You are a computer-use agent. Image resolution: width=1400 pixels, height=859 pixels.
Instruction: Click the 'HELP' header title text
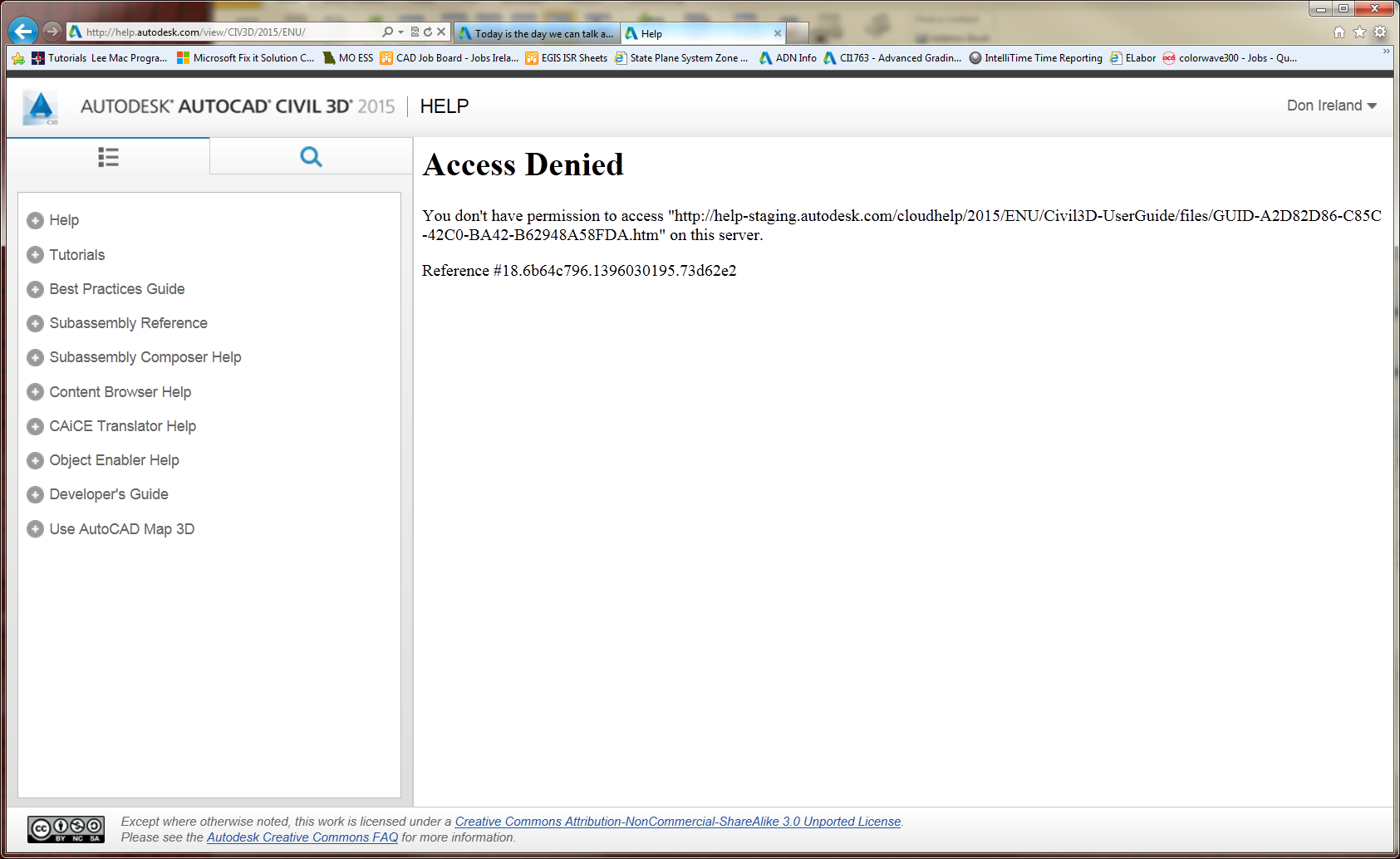click(445, 106)
